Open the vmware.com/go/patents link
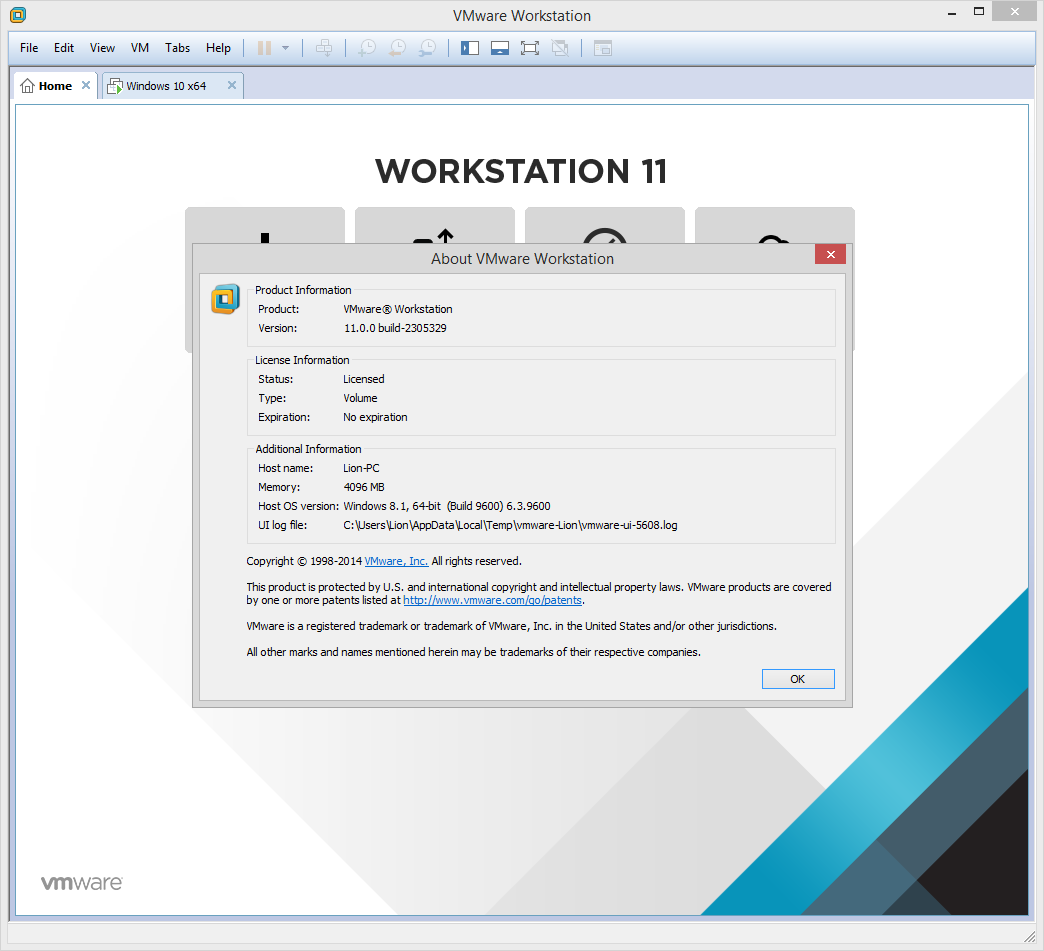1044x951 pixels. point(493,600)
